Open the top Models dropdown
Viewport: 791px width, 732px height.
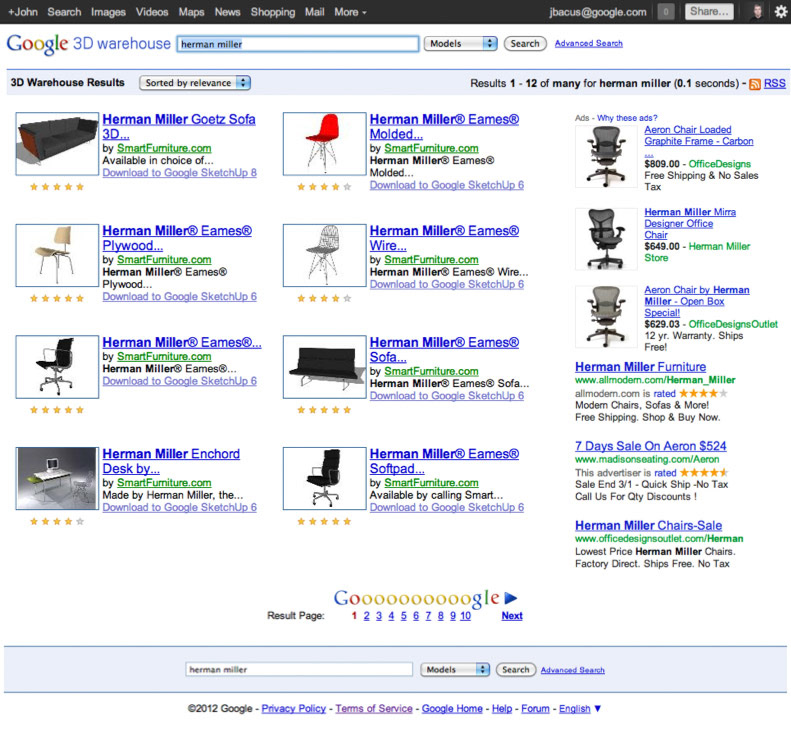click(x=461, y=44)
